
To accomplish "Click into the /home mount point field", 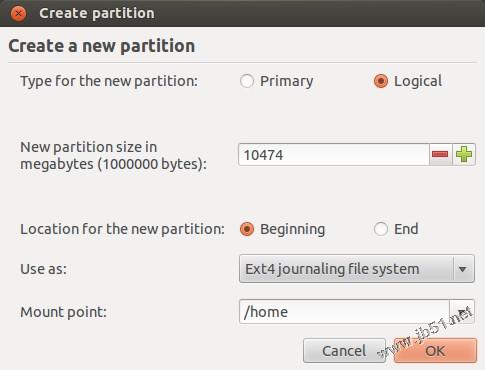I will [344, 312].
